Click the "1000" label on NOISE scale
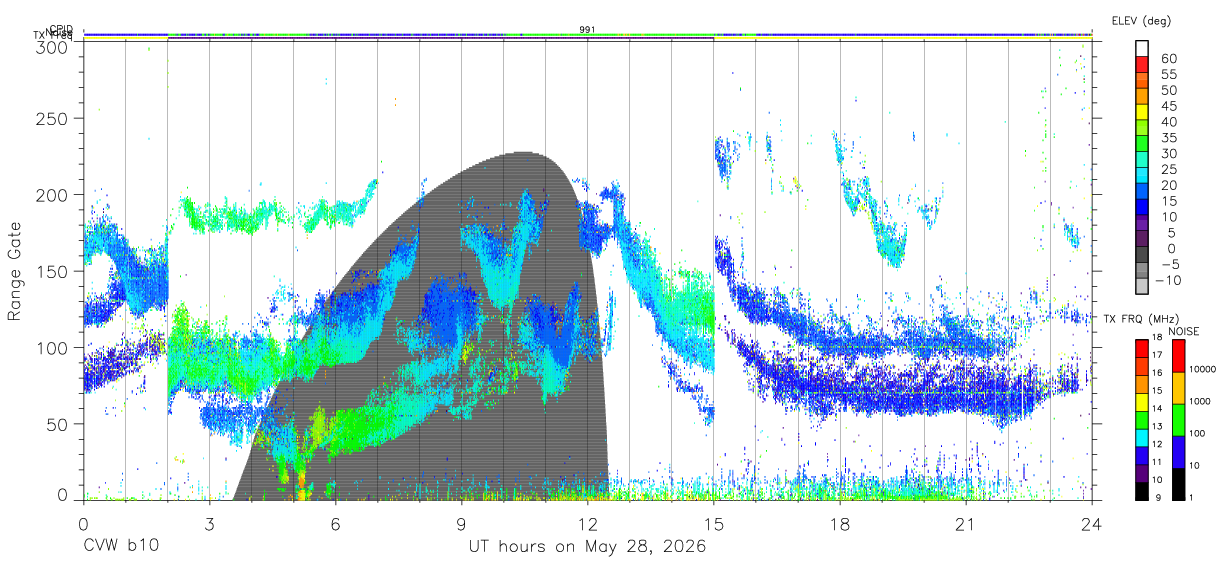Screen dimensions: 1228x567 coord(1200,402)
